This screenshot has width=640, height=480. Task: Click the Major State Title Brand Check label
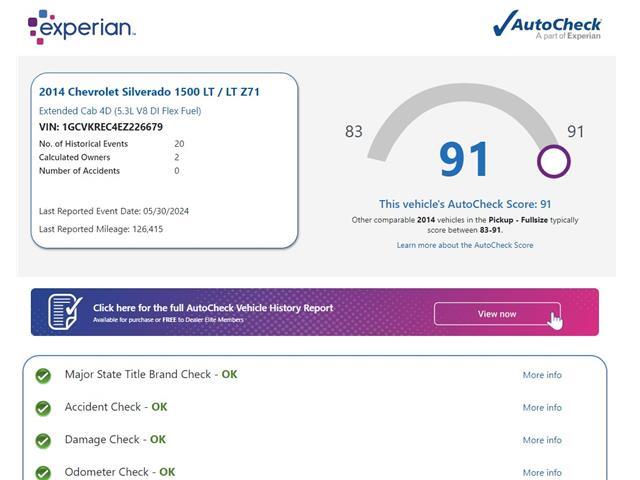point(151,374)
